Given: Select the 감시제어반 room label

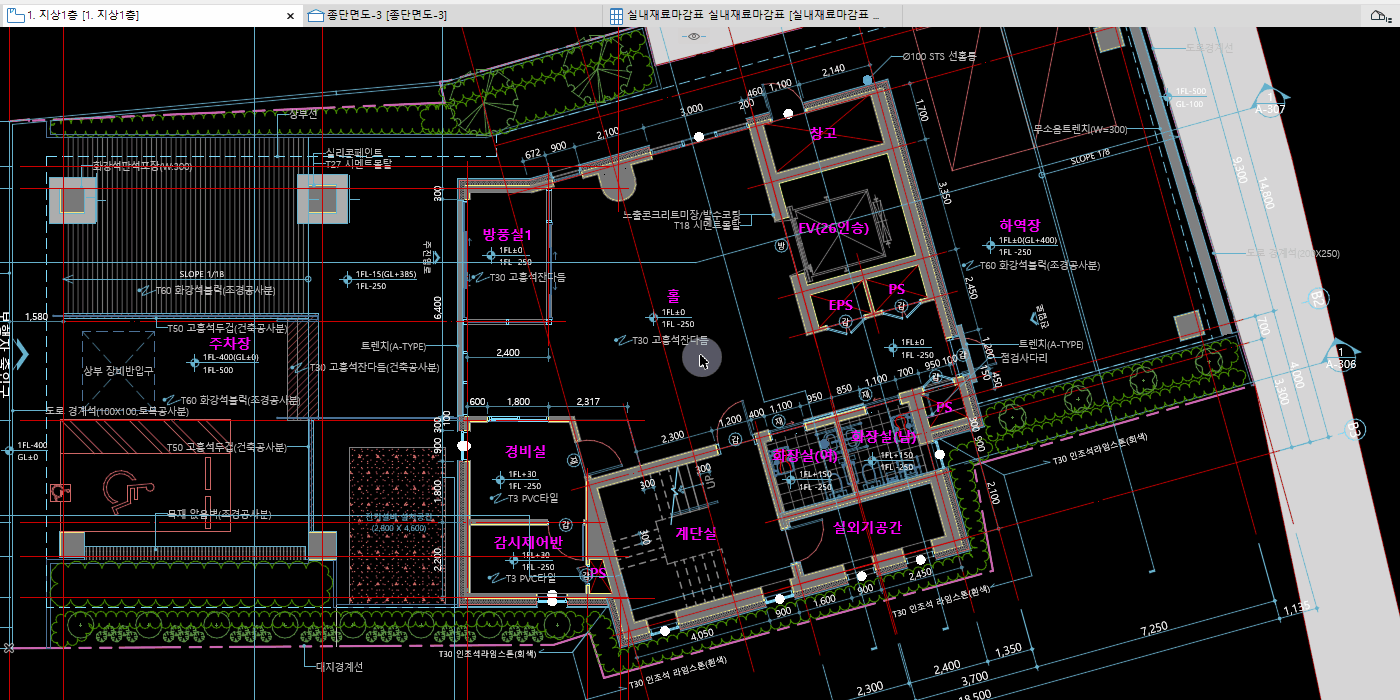Looking at the screenshot, I should 528,541.
